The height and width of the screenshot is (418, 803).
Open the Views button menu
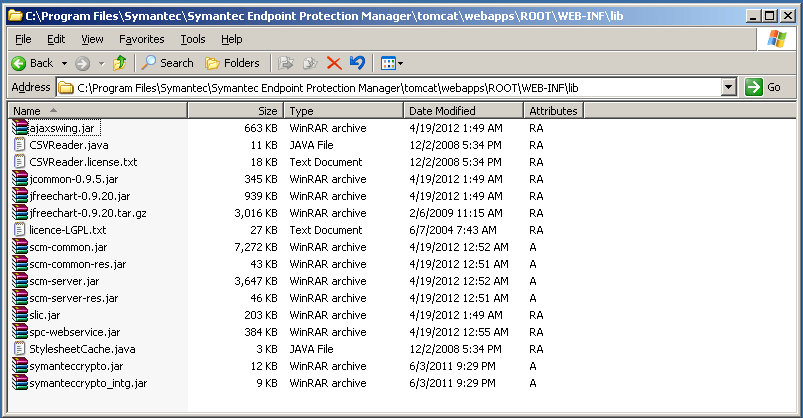(x=392, y=63)
